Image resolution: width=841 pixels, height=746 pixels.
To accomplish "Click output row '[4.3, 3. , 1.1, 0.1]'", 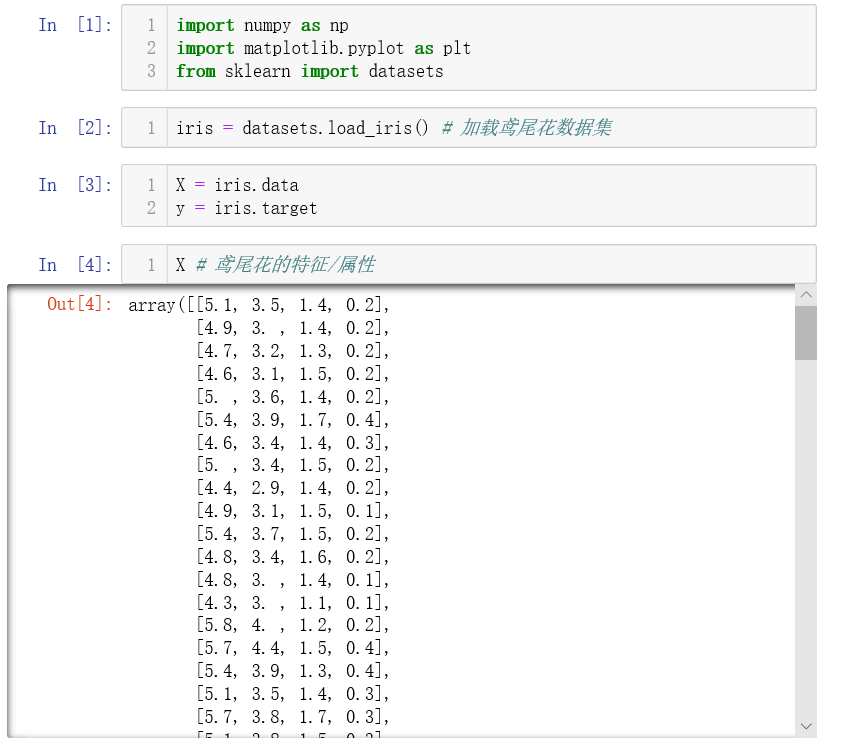I will tap(292, 603).
